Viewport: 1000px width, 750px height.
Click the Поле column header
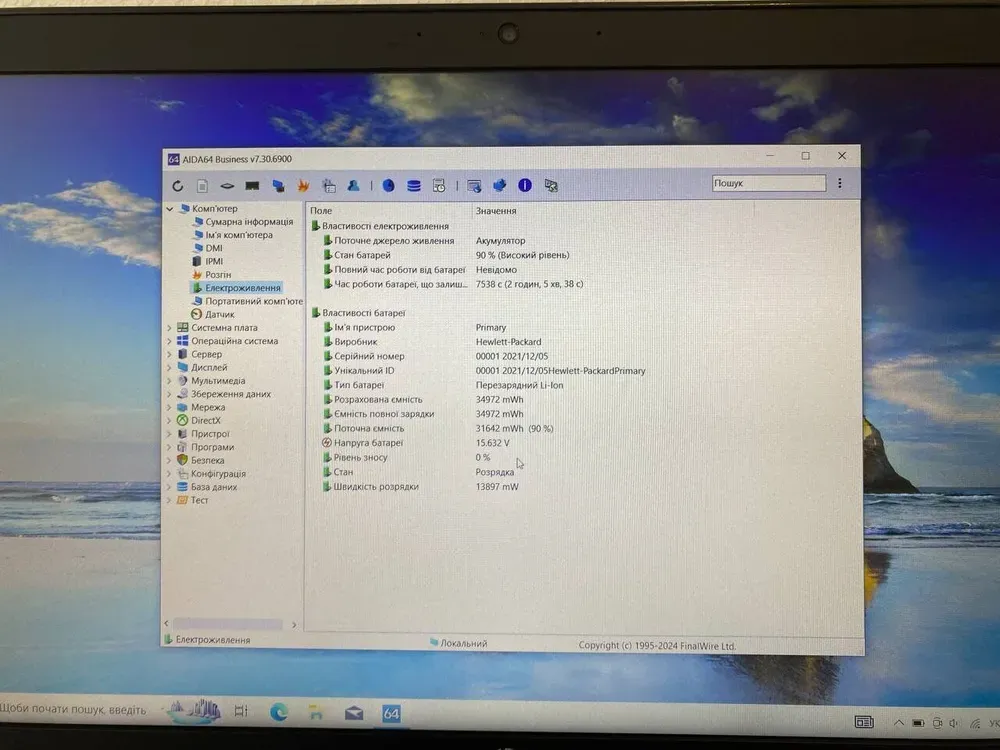point(321,212)
